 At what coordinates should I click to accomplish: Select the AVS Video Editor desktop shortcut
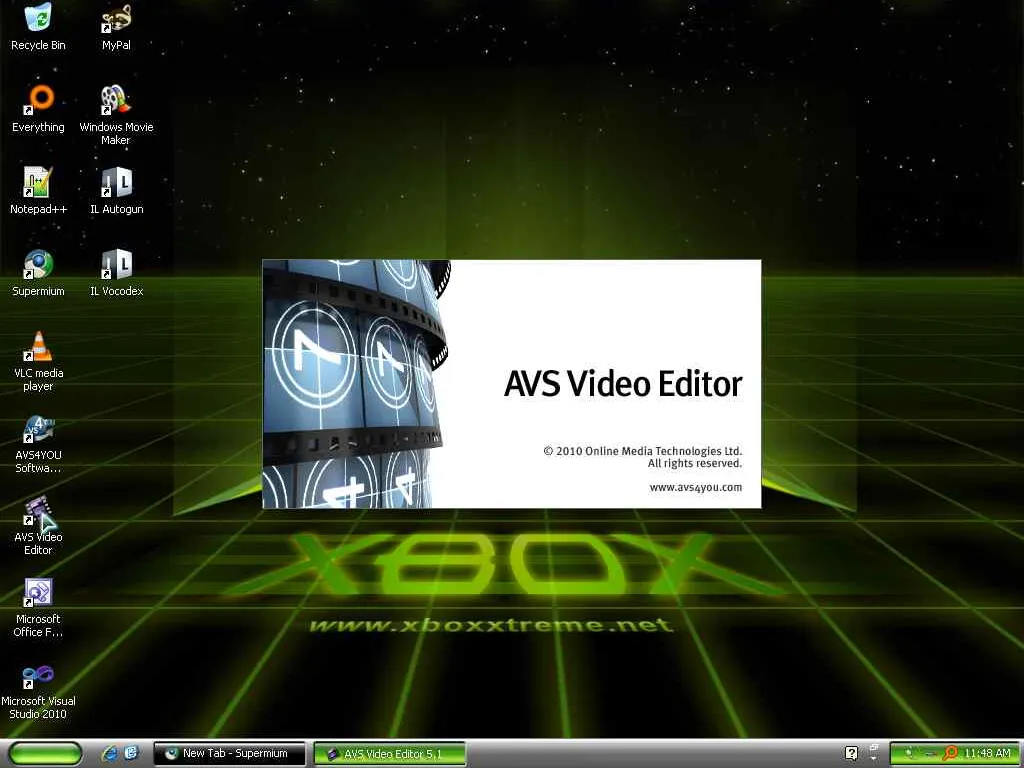pyautogui.click(x=38, y=526)
